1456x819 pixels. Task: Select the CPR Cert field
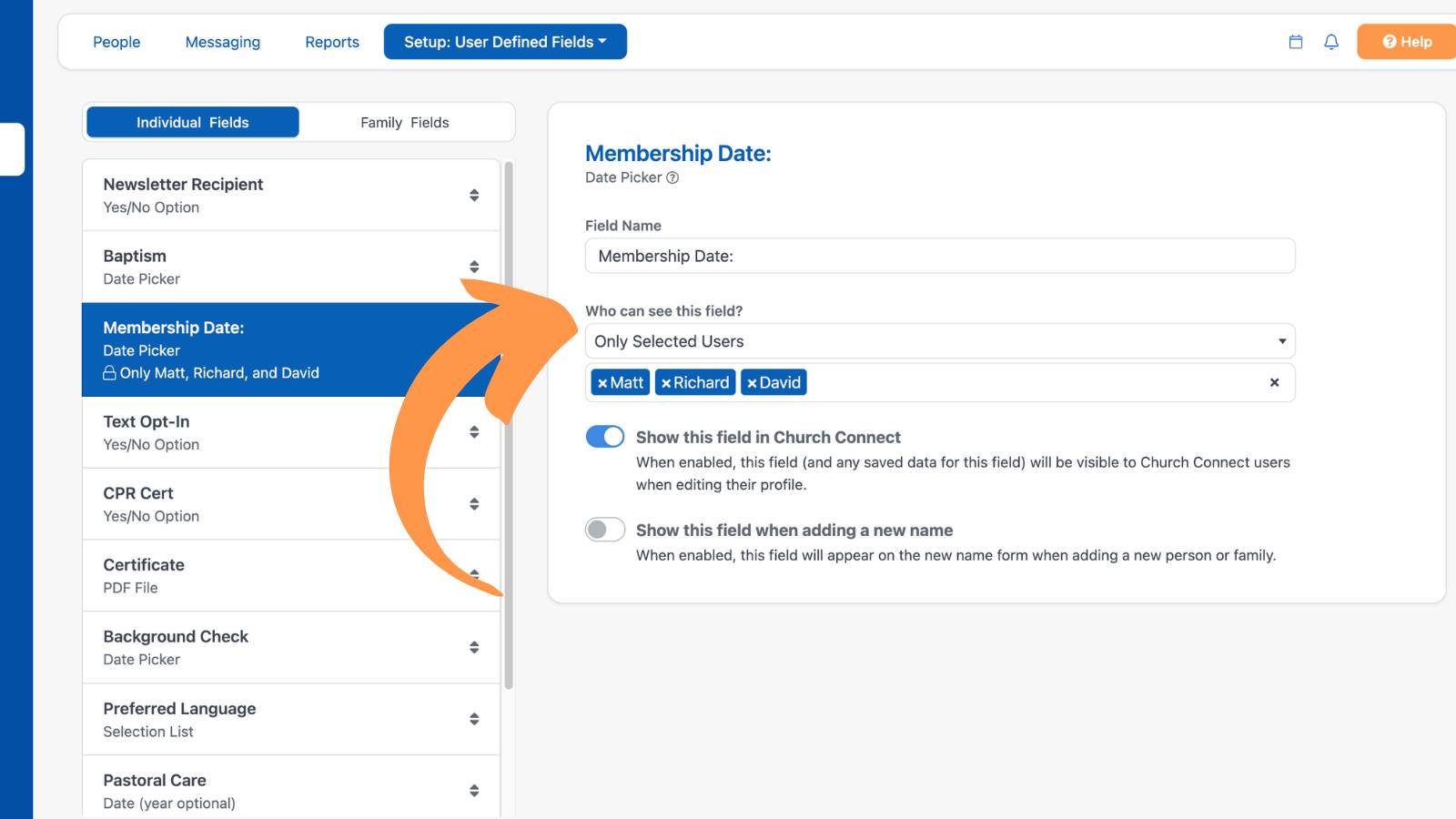pyautogui.click(x=291, y=504)
